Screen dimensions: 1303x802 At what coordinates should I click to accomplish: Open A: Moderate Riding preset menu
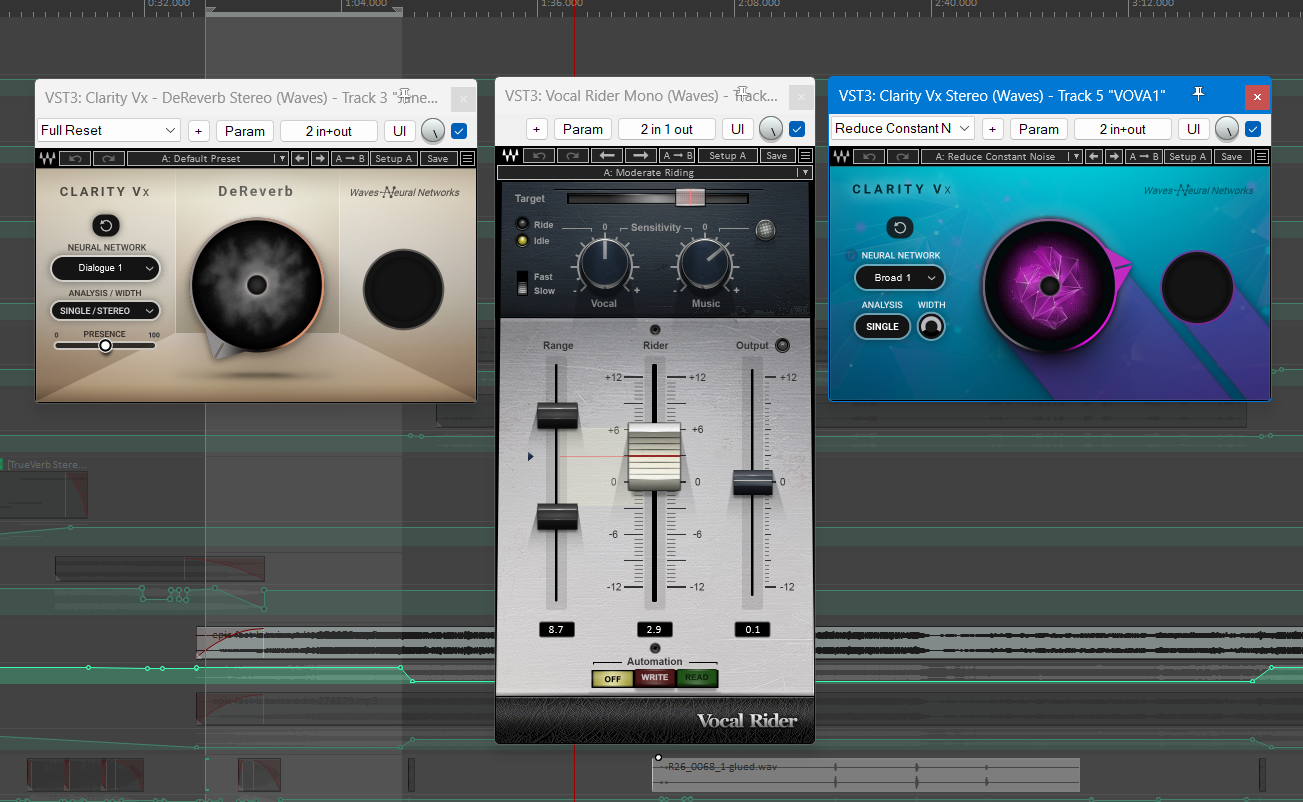click(655, 172)
